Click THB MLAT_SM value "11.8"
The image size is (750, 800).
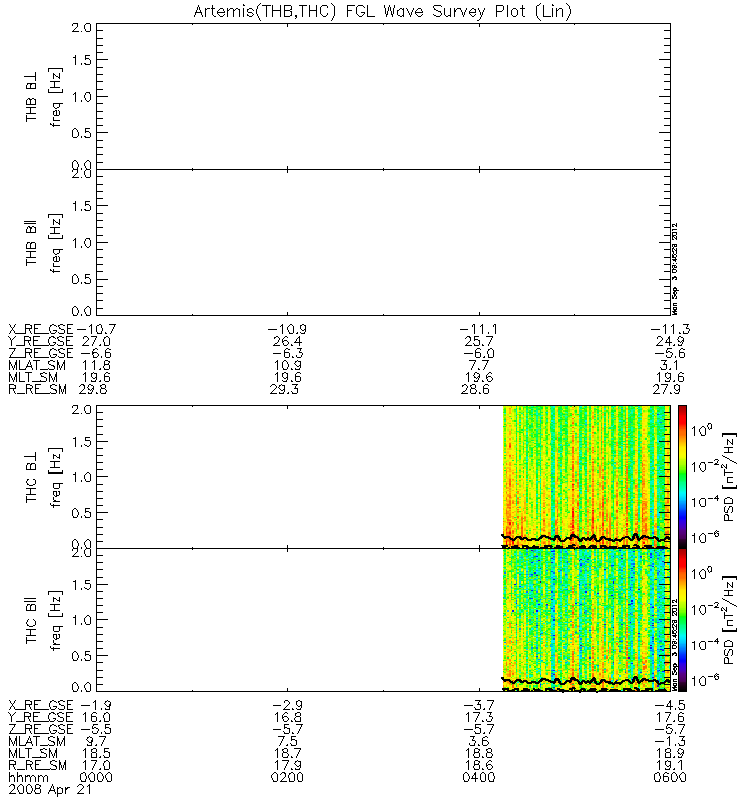coord(96,365)
